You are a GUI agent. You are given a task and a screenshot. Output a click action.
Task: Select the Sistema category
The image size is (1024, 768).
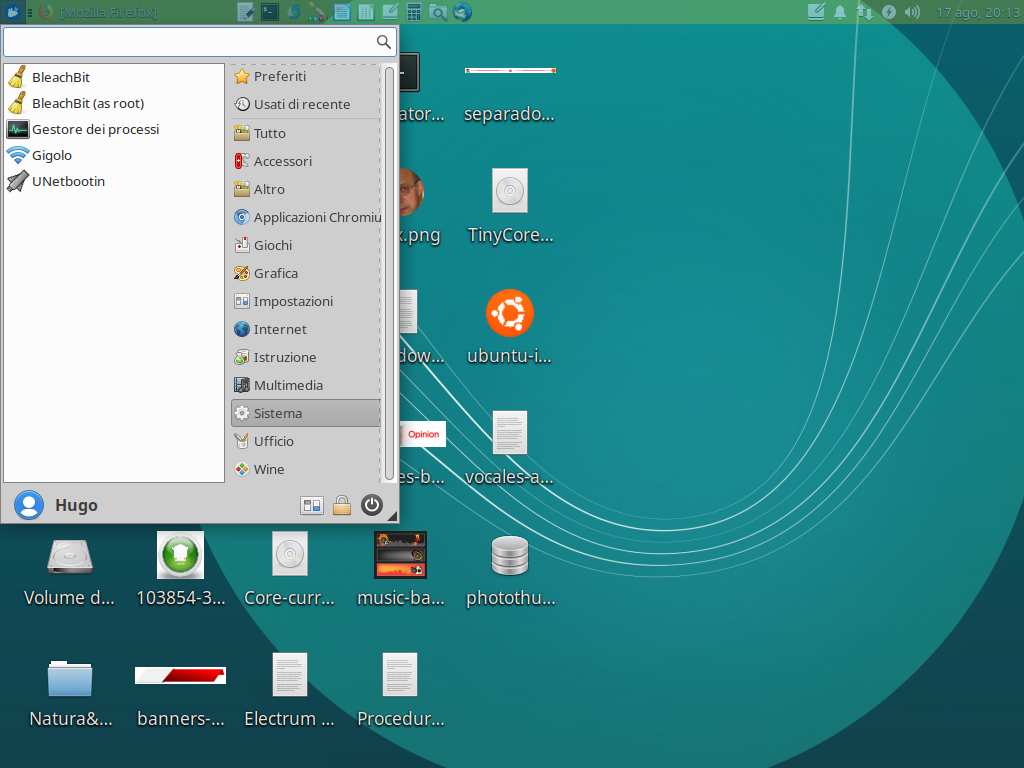306,413
